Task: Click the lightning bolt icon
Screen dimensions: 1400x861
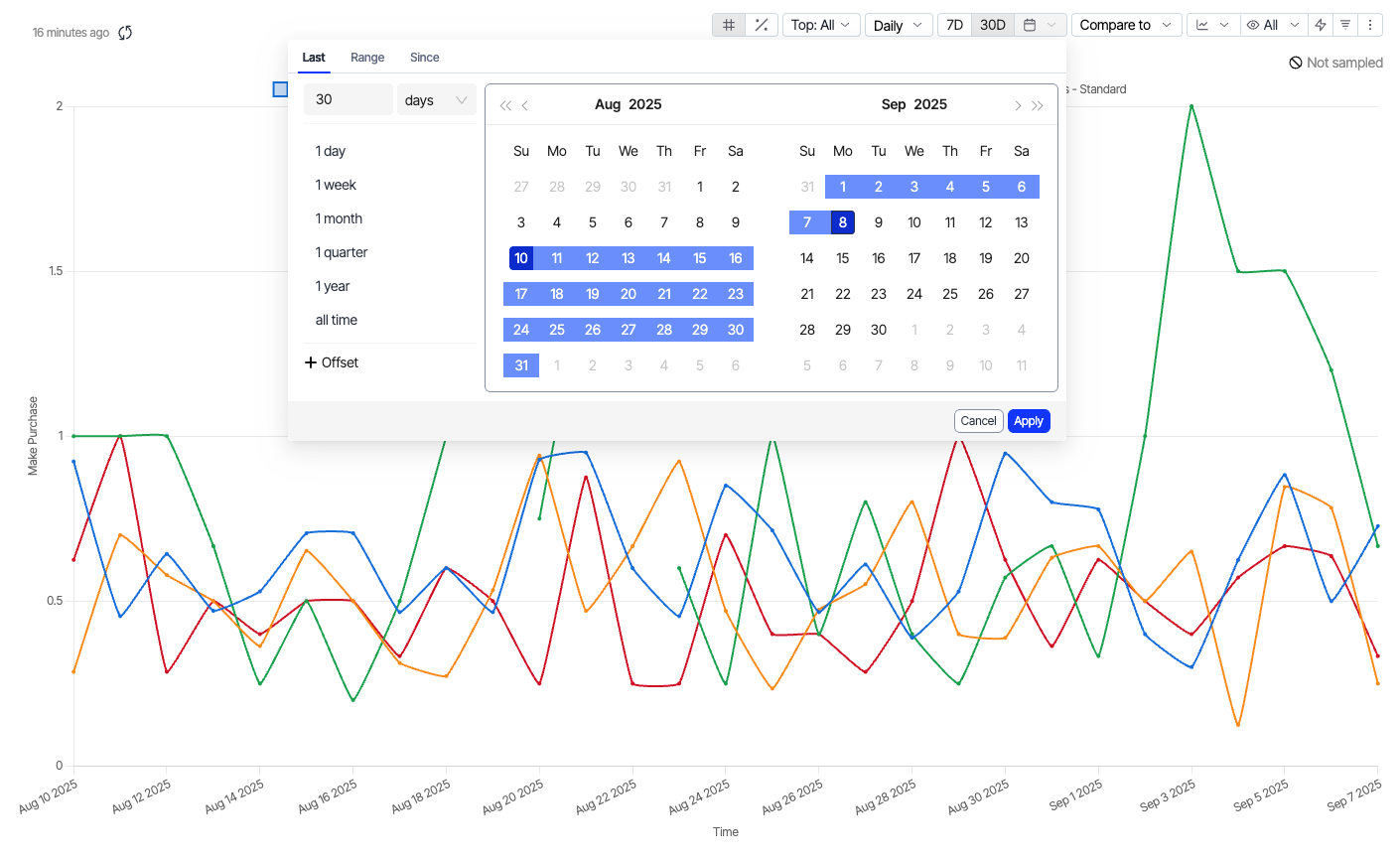Action: [x=1321, y=25]
